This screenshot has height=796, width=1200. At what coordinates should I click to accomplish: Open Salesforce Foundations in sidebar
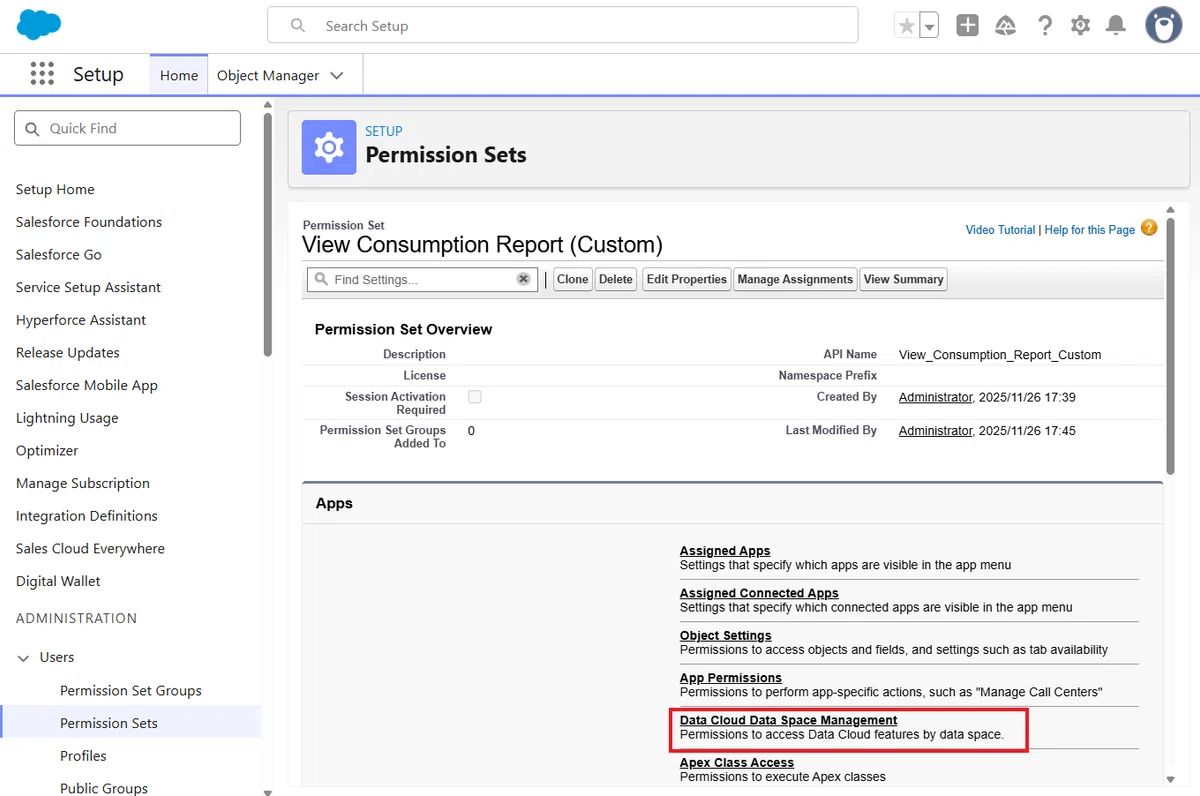click(x=89, y=222)
